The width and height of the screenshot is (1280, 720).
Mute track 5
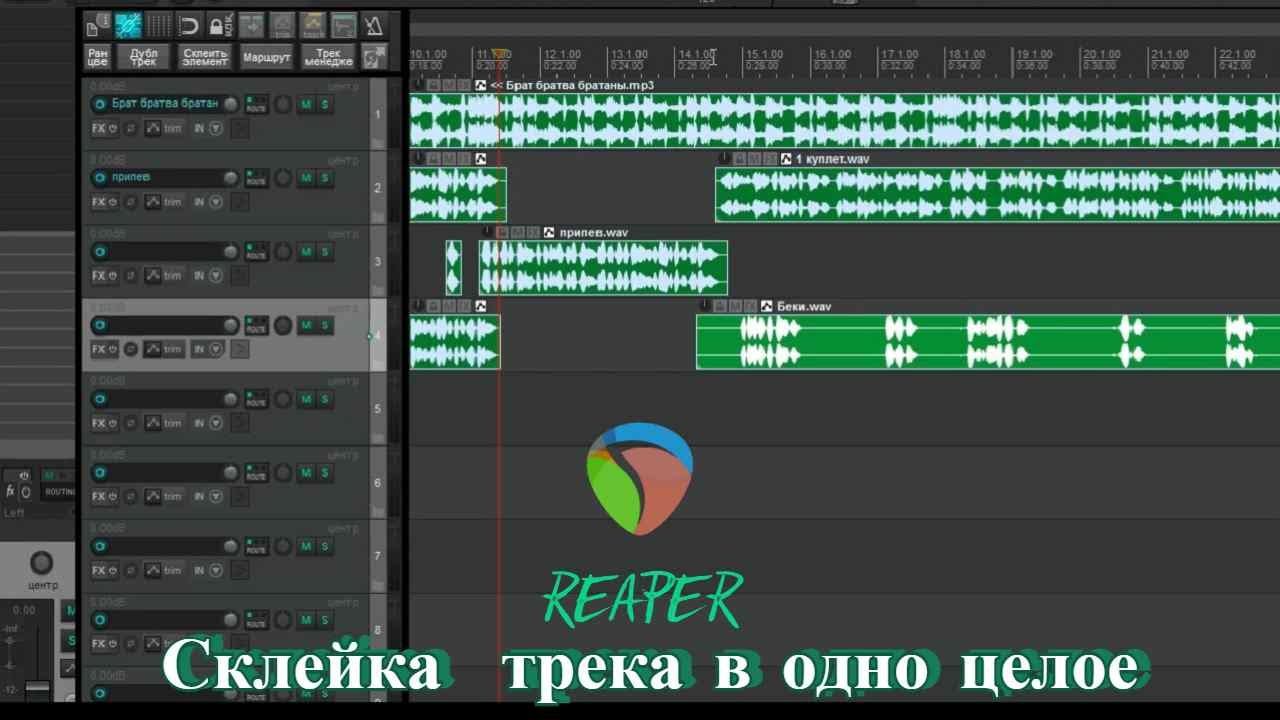click(306, 399)
